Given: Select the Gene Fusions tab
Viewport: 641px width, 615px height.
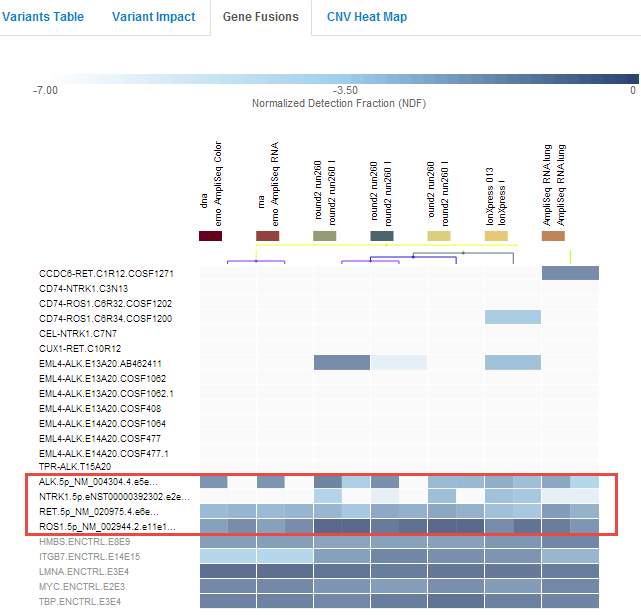Looking at the screenshot, I should click(260, 17).
